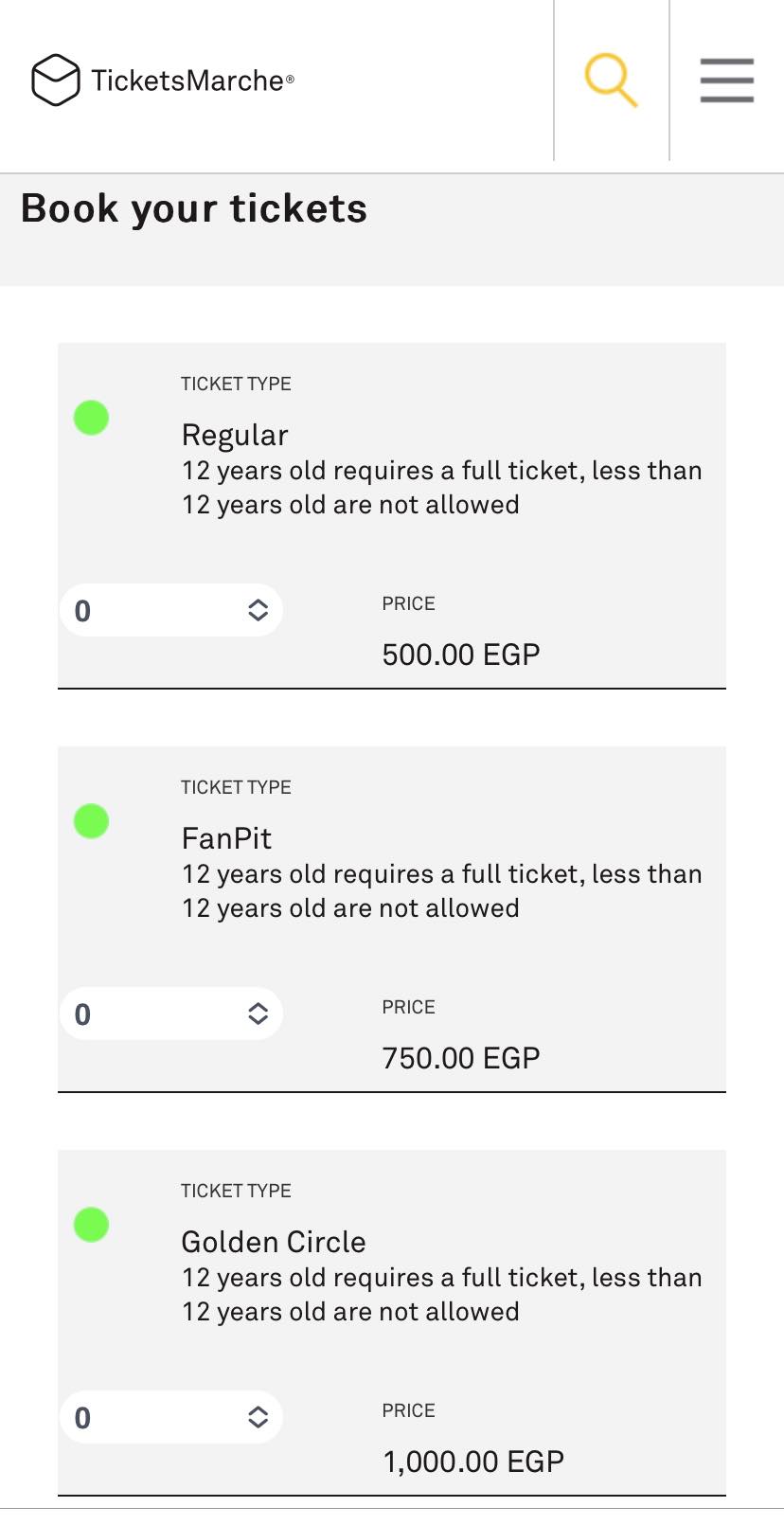Open the hamburger menu

[726, 80]
